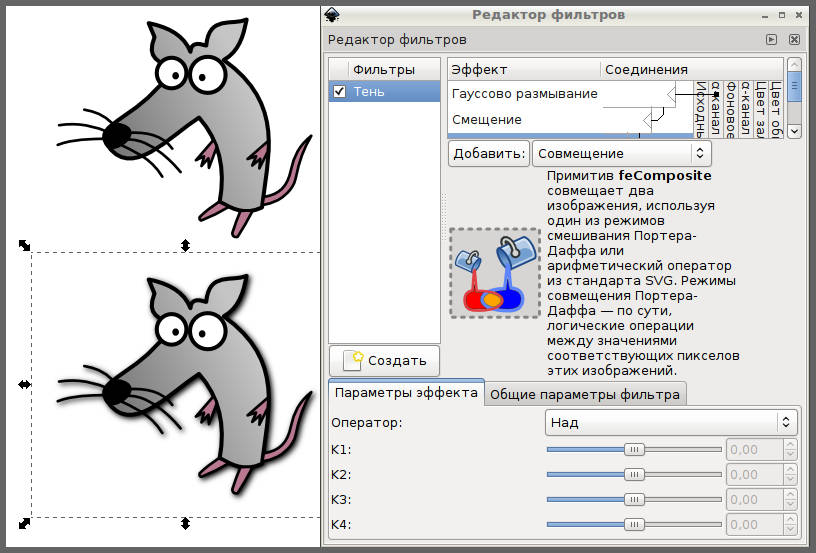Toggle the Тень filter checkbox

[339, 92]
